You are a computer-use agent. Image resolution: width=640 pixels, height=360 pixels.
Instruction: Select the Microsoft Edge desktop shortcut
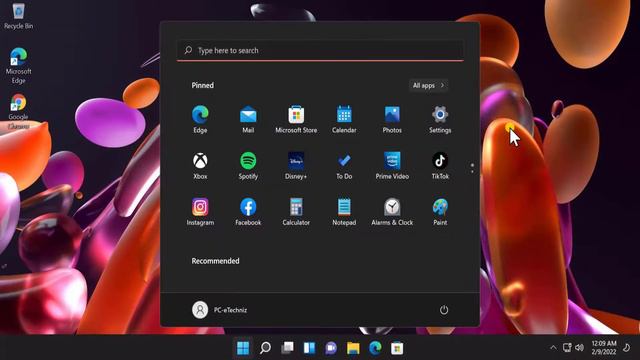tap(18, 65)
